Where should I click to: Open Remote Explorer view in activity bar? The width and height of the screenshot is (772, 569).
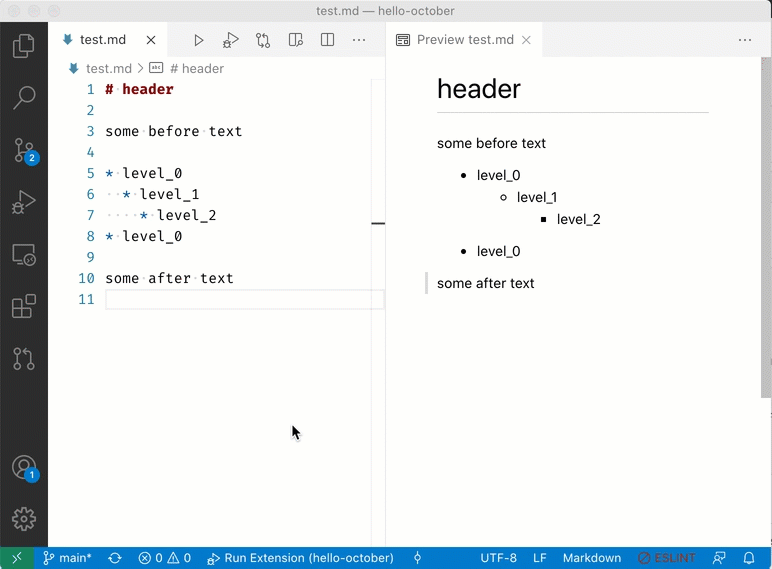click(24, 255)
